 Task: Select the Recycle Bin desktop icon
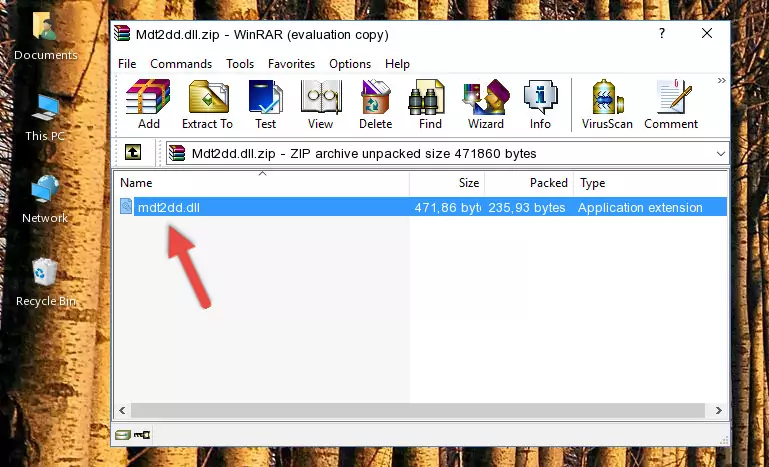(46, 282)
